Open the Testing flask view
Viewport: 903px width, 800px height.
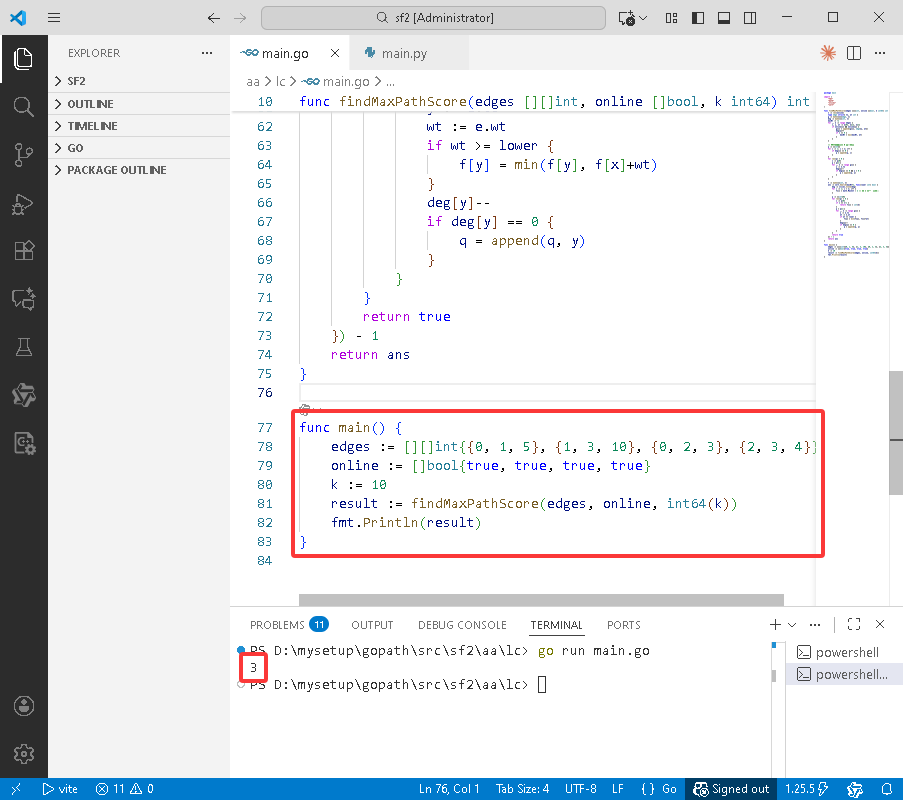coord(23,347)
